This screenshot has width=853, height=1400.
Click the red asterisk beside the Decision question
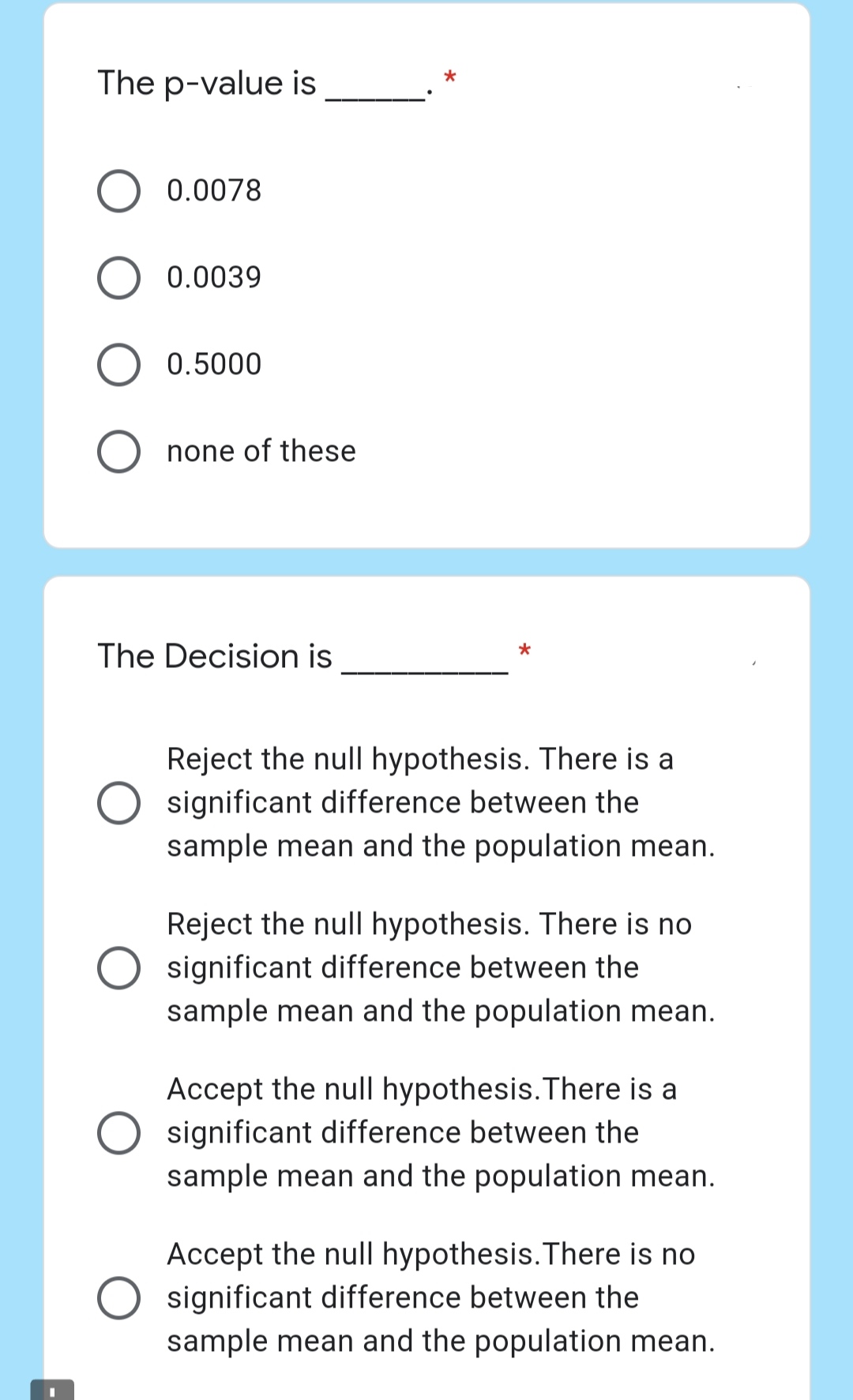pyautogui.click(x=524, y=651)
